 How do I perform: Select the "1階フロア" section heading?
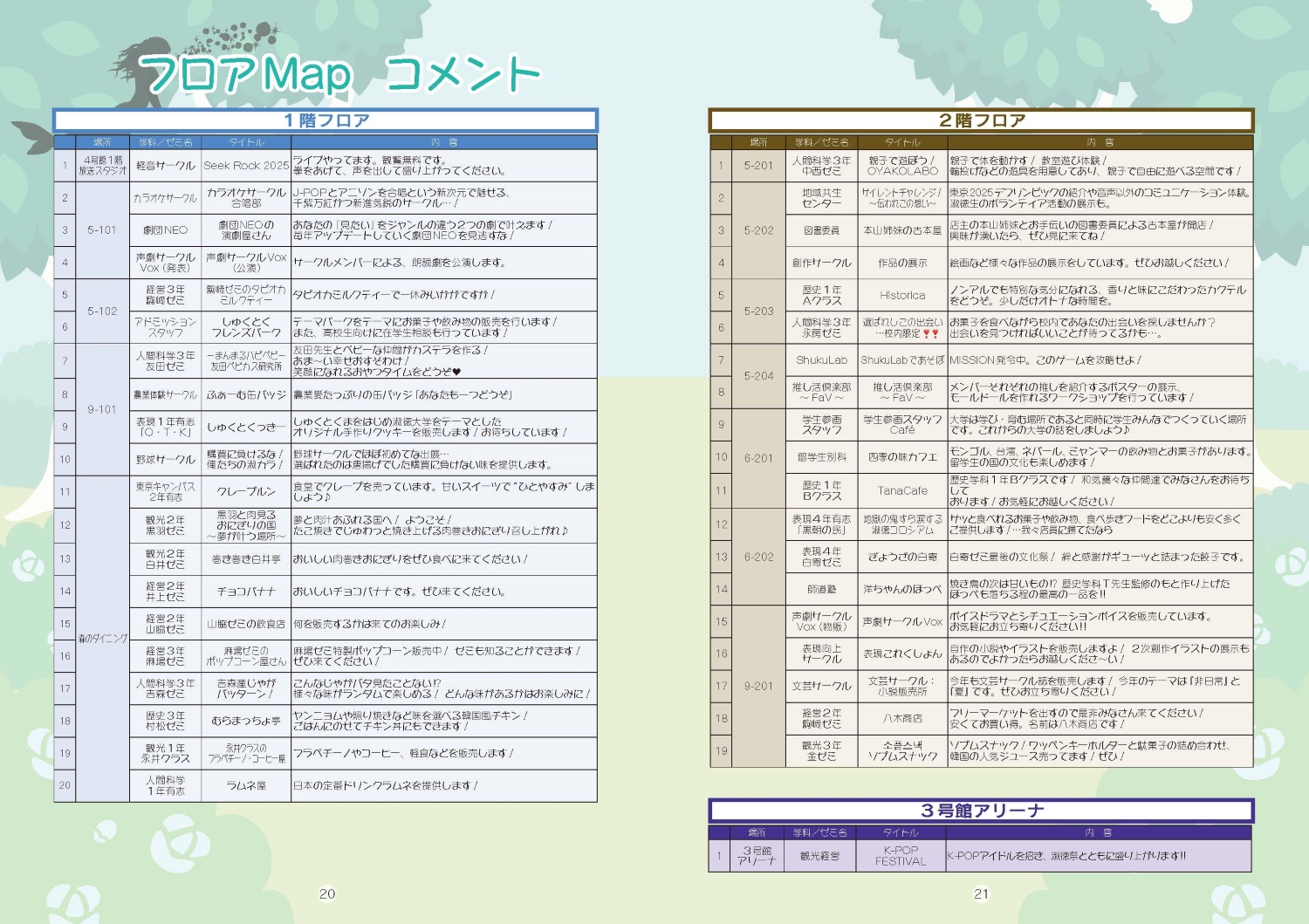326,120
